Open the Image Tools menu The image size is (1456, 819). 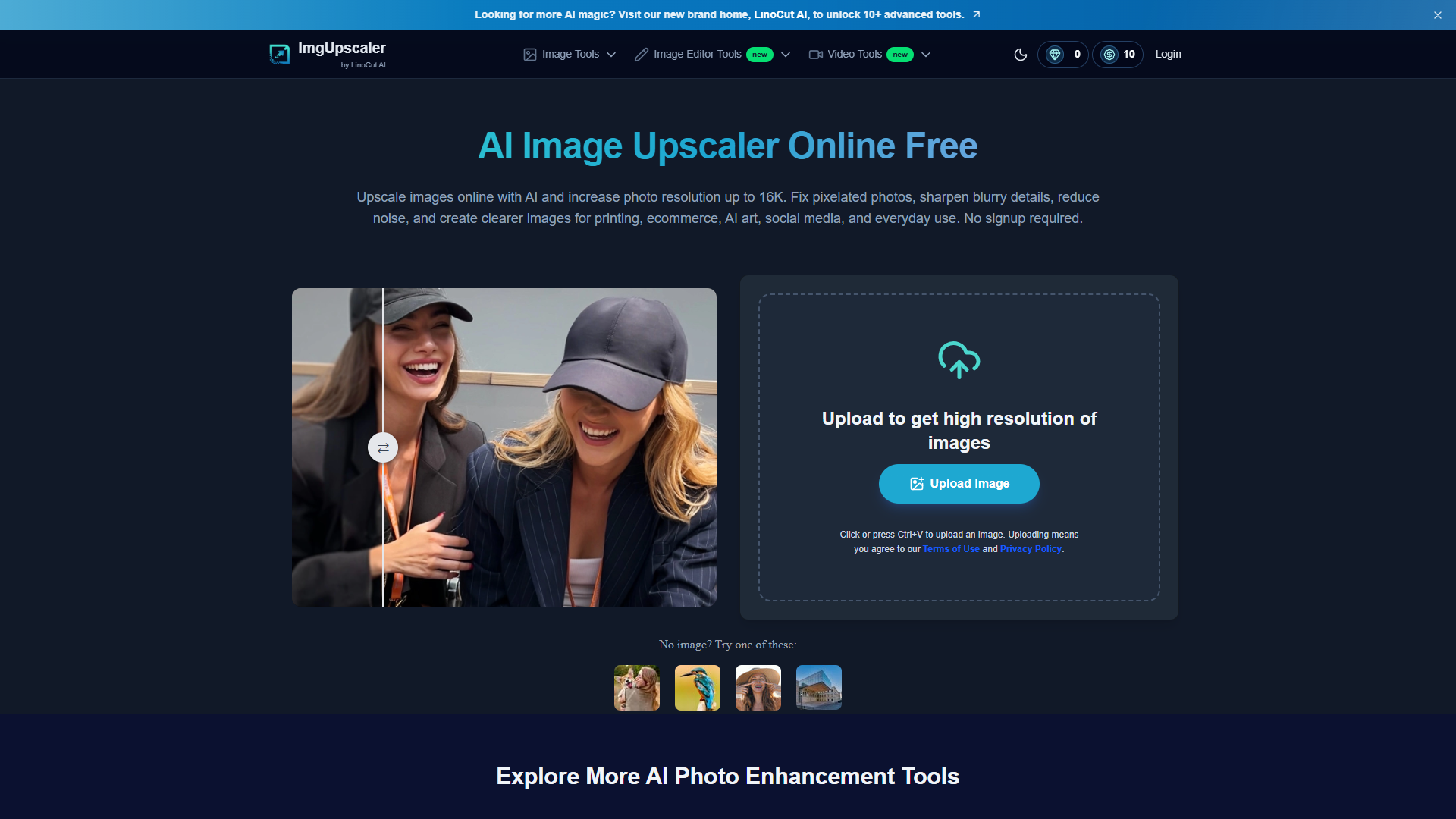570,55
